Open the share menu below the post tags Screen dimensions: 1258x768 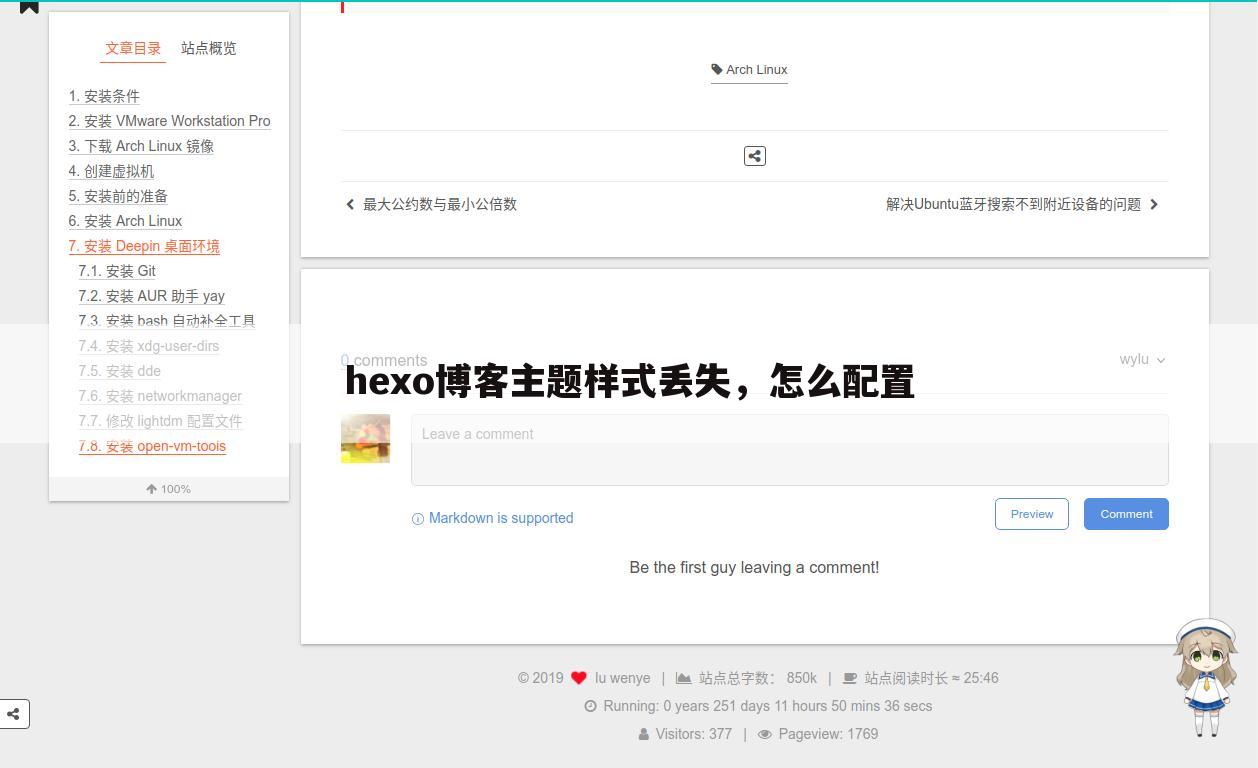pos(754,155)
